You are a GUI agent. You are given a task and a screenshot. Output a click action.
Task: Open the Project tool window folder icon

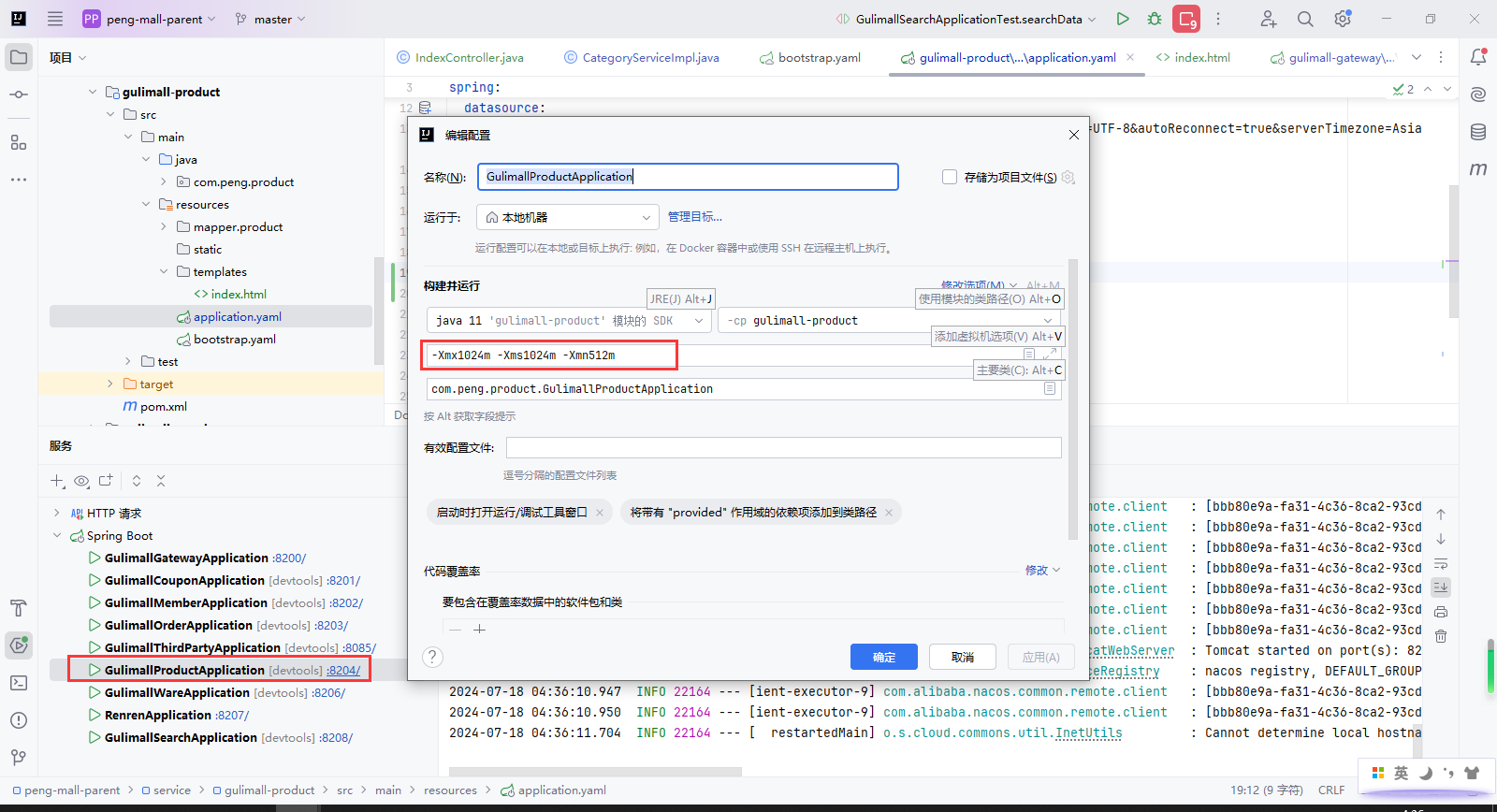(19, 57)
